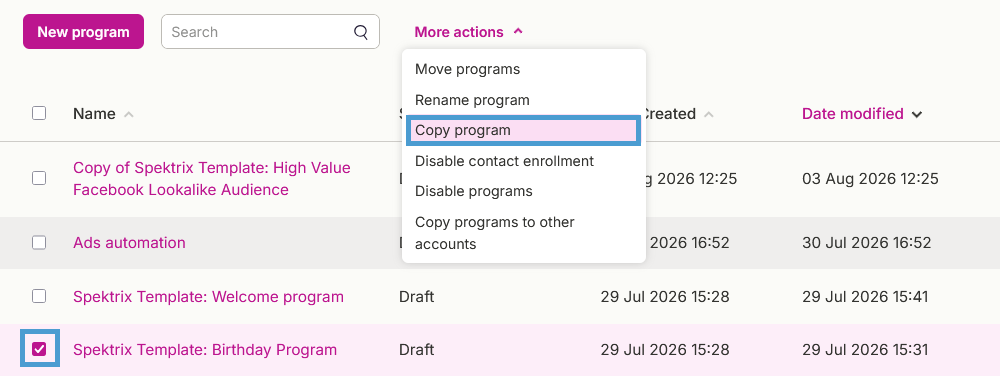Screen dimensions: 1000x376
Task: Choose Copy program from the menu
Action: click(x=523, y=130)
